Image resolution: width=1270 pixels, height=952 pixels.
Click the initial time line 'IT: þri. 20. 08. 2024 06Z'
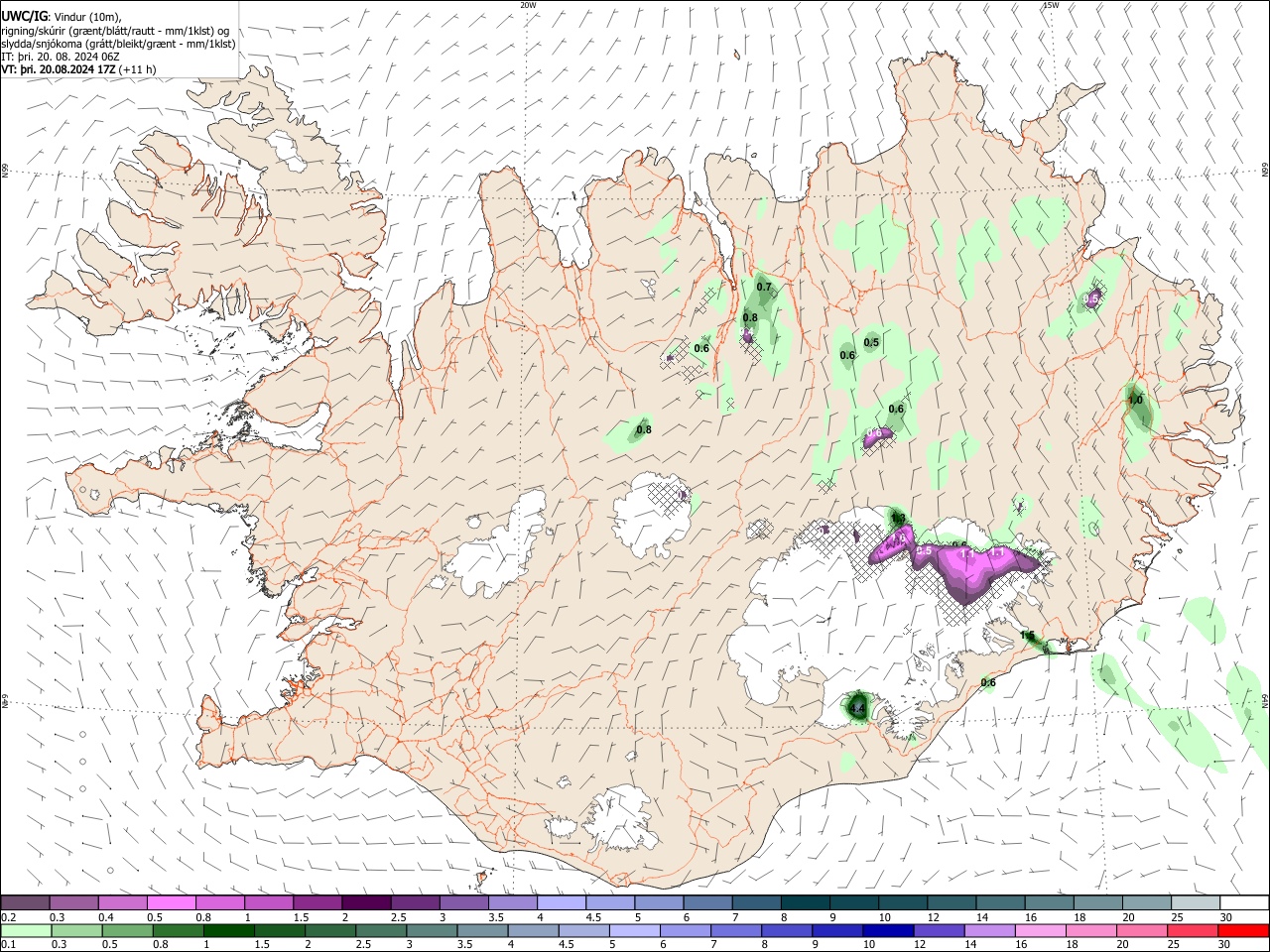61,57
